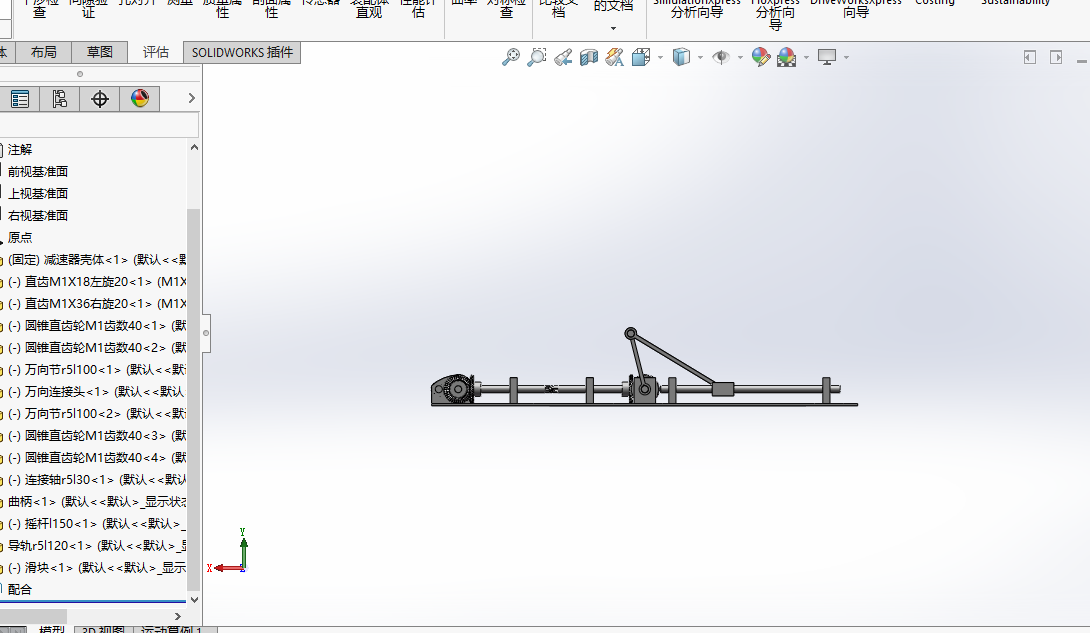Open the Display Style dropdown arrow
1090x633 pixels.
pos(700,57)
